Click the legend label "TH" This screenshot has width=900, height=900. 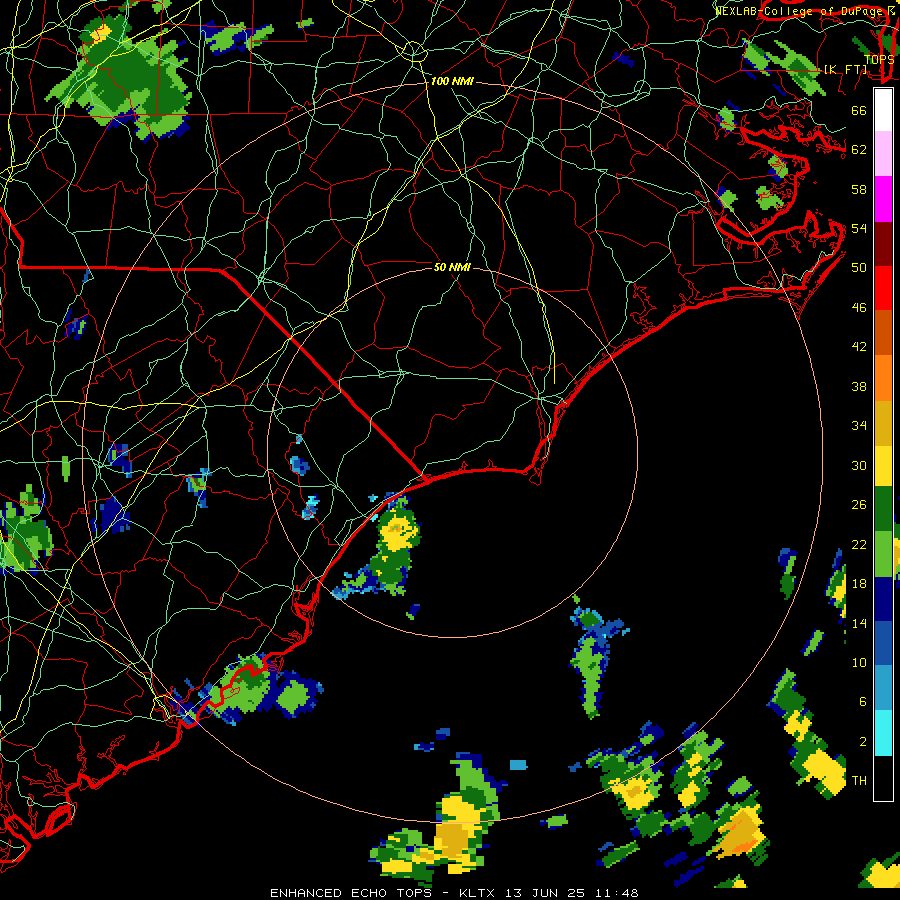(859, 781)
